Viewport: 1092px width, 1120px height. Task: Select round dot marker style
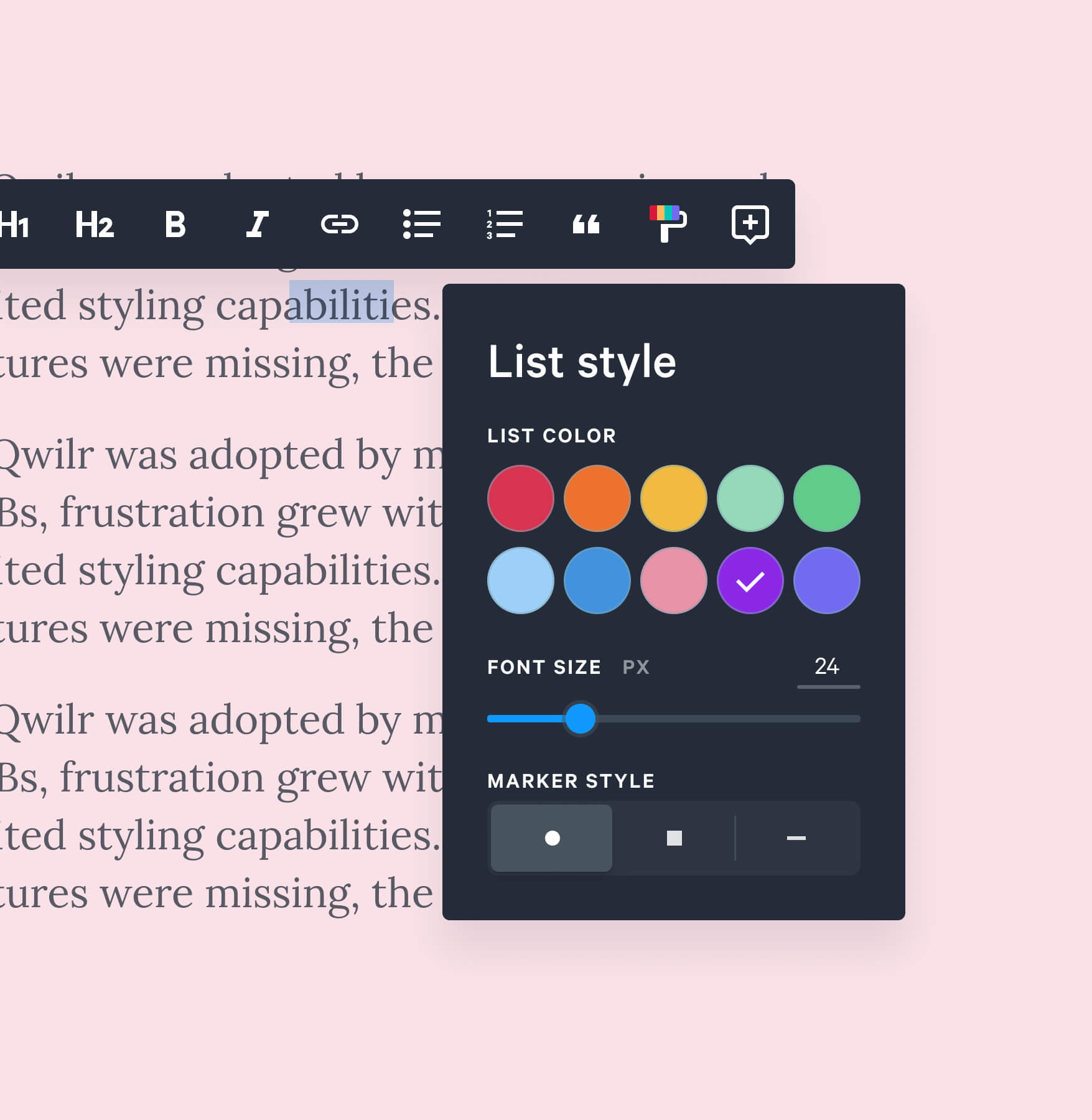click(552, 838)
